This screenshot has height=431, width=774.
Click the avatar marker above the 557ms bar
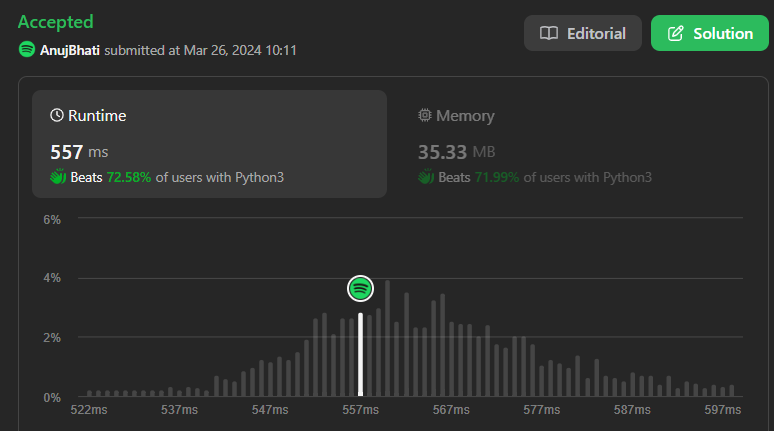point(360,288)
